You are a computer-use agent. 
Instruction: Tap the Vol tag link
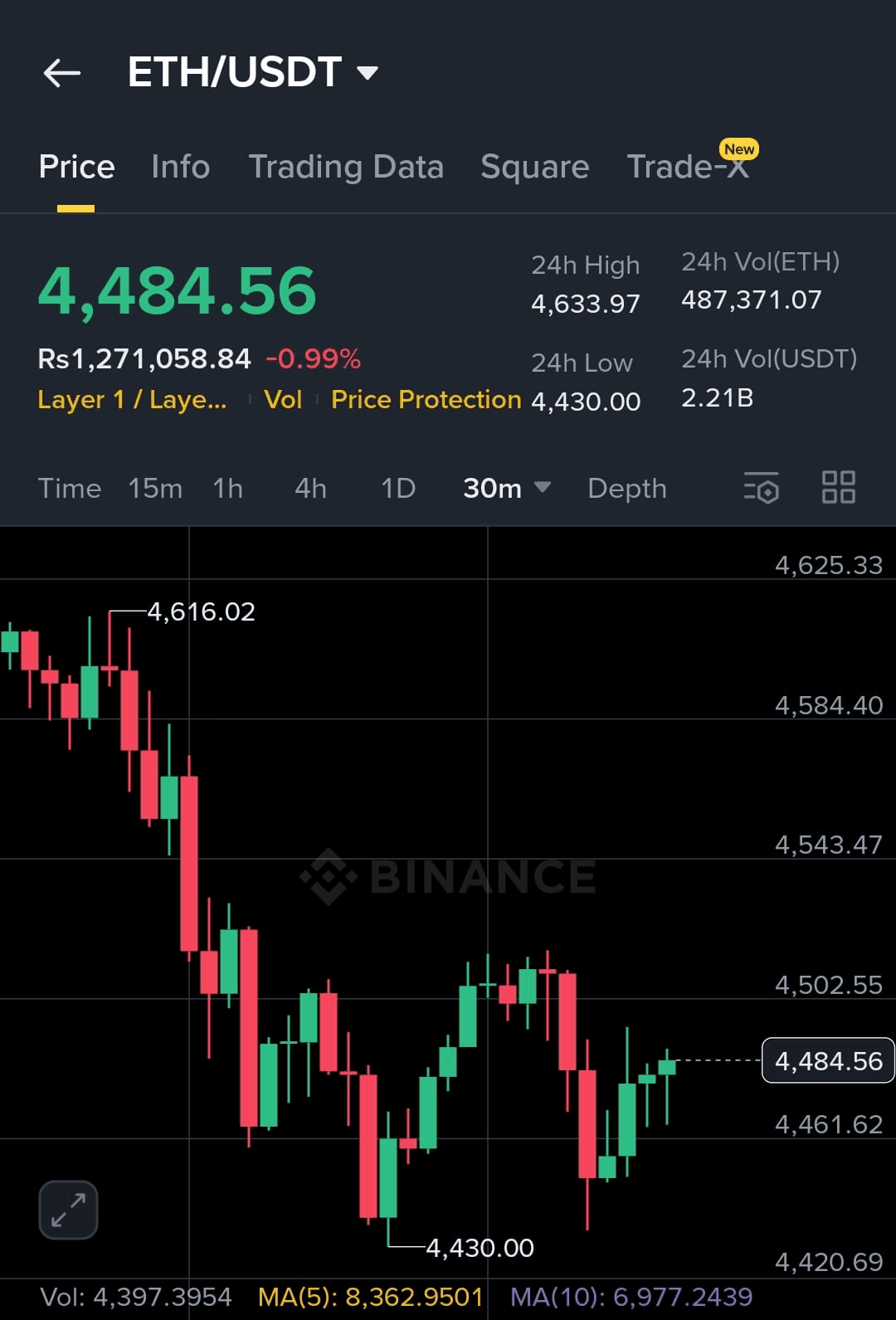click(282, 400)
